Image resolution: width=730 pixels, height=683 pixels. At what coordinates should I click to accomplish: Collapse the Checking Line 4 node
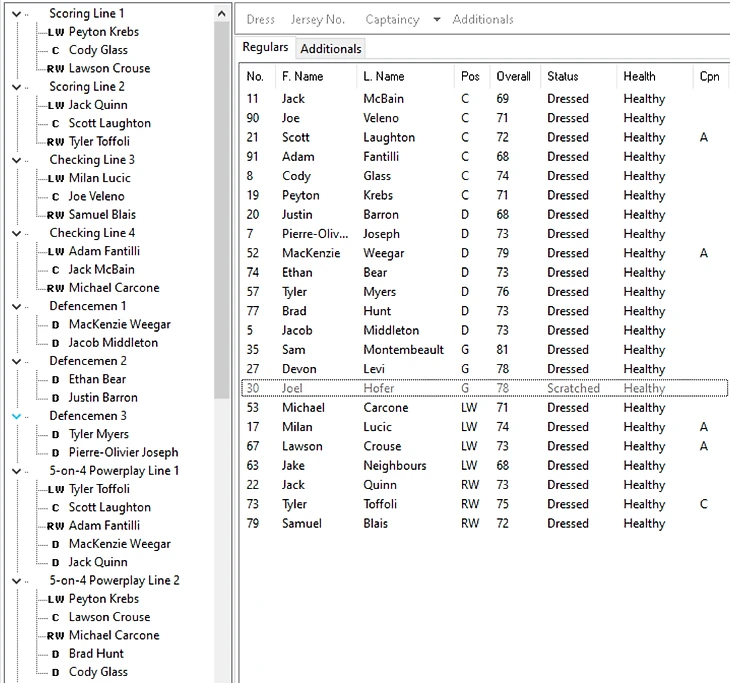[16, 233]
